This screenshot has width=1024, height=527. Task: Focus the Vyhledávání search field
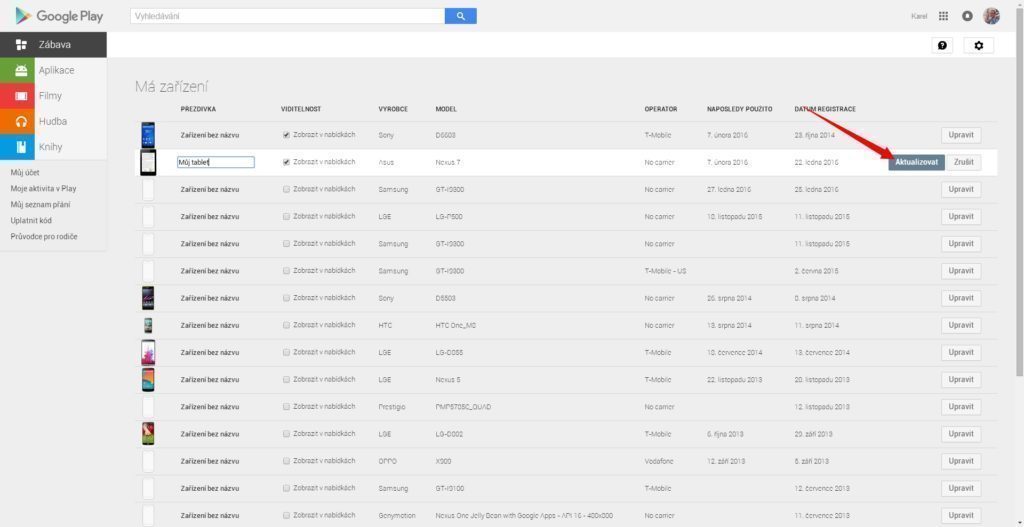(287, 16)
